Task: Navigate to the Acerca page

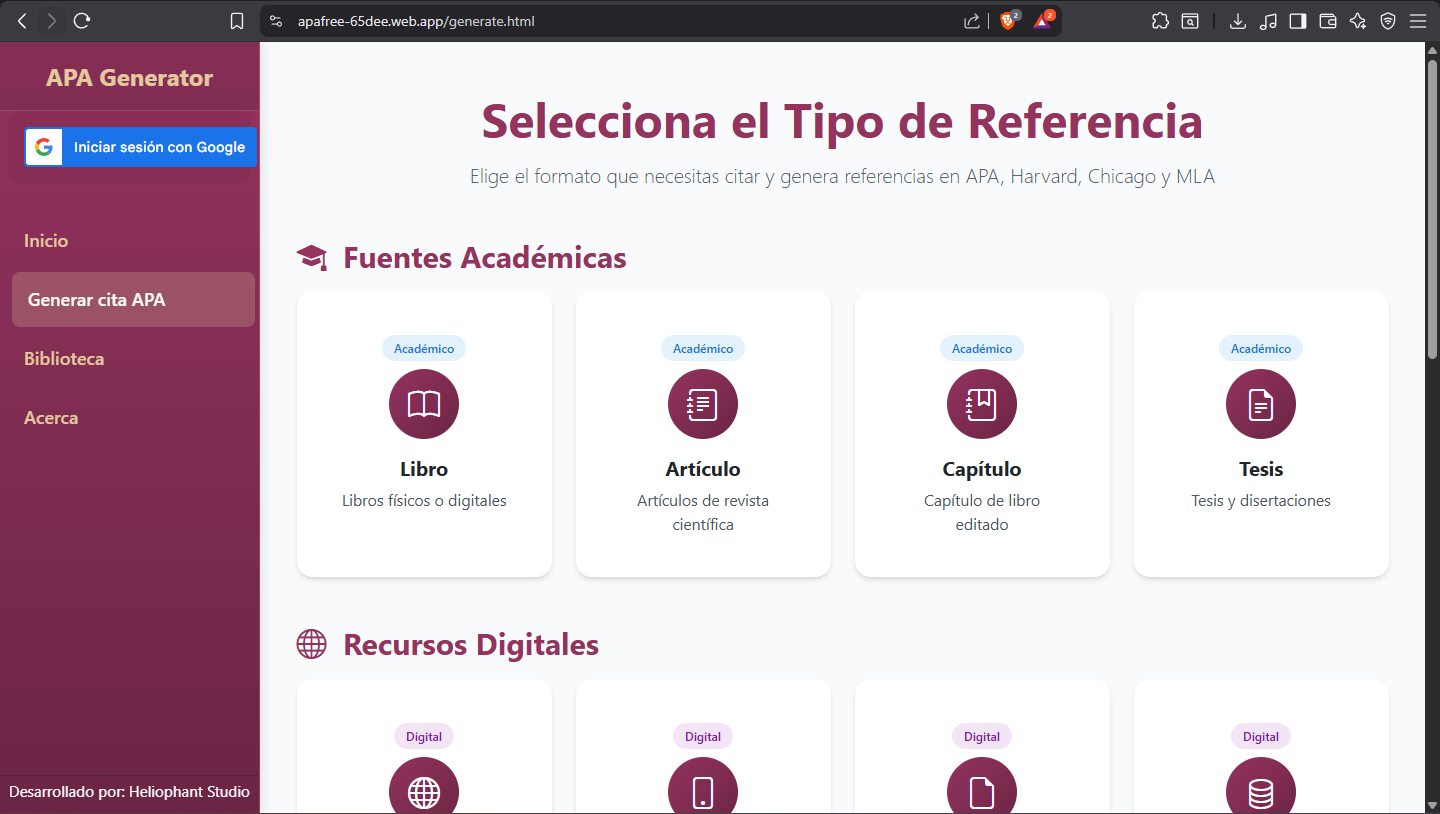Action: click(51, 418)
